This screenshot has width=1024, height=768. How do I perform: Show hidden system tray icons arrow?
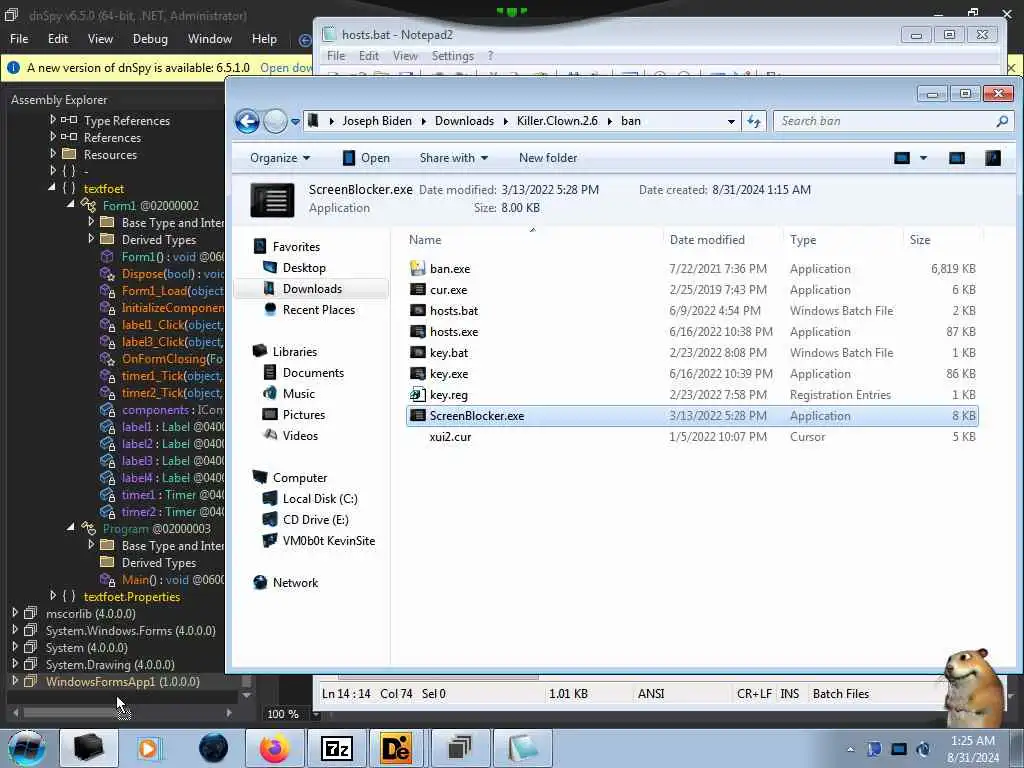pyautogui.click(x=850, y=750)
